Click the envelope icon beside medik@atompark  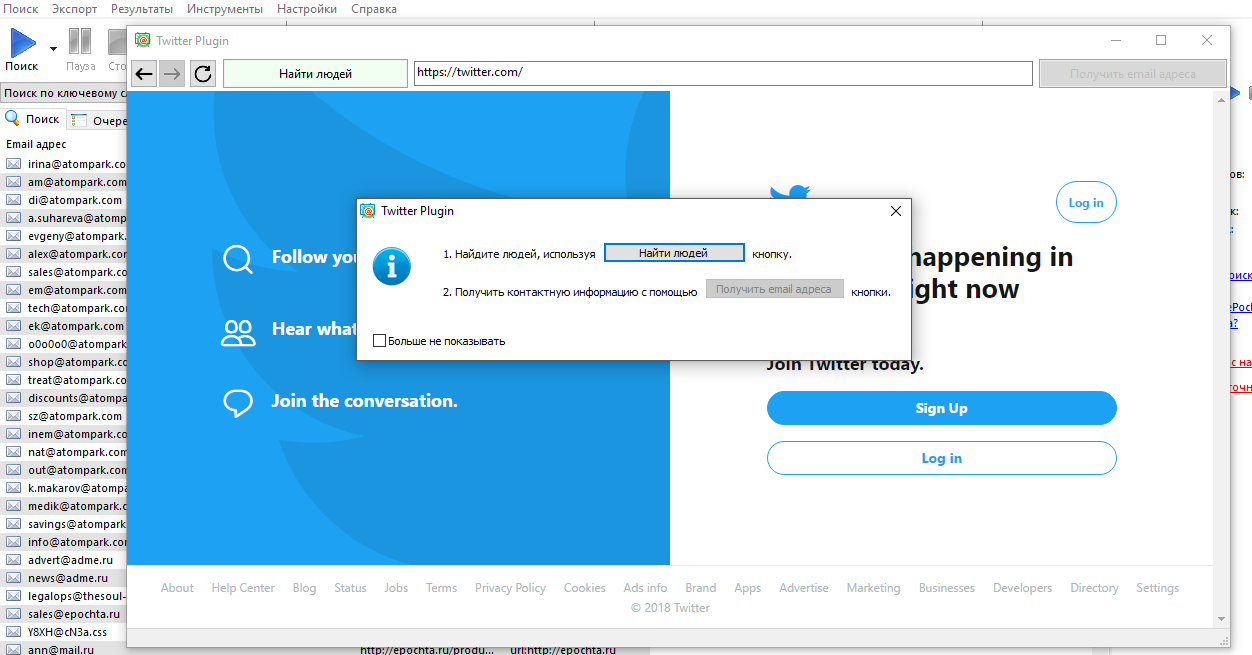click(x=14, y=506)
